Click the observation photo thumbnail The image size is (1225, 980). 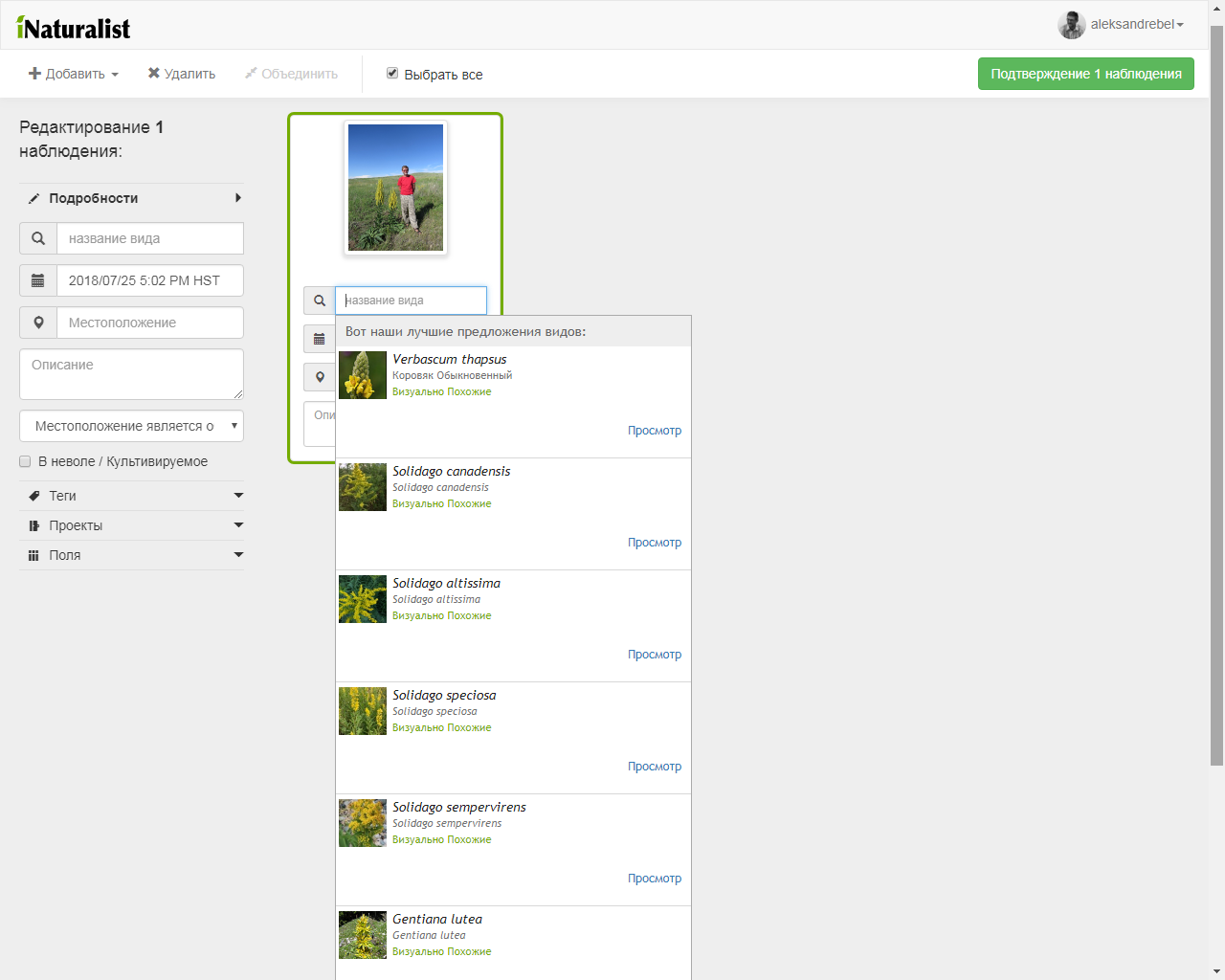[x=395, y=188]
